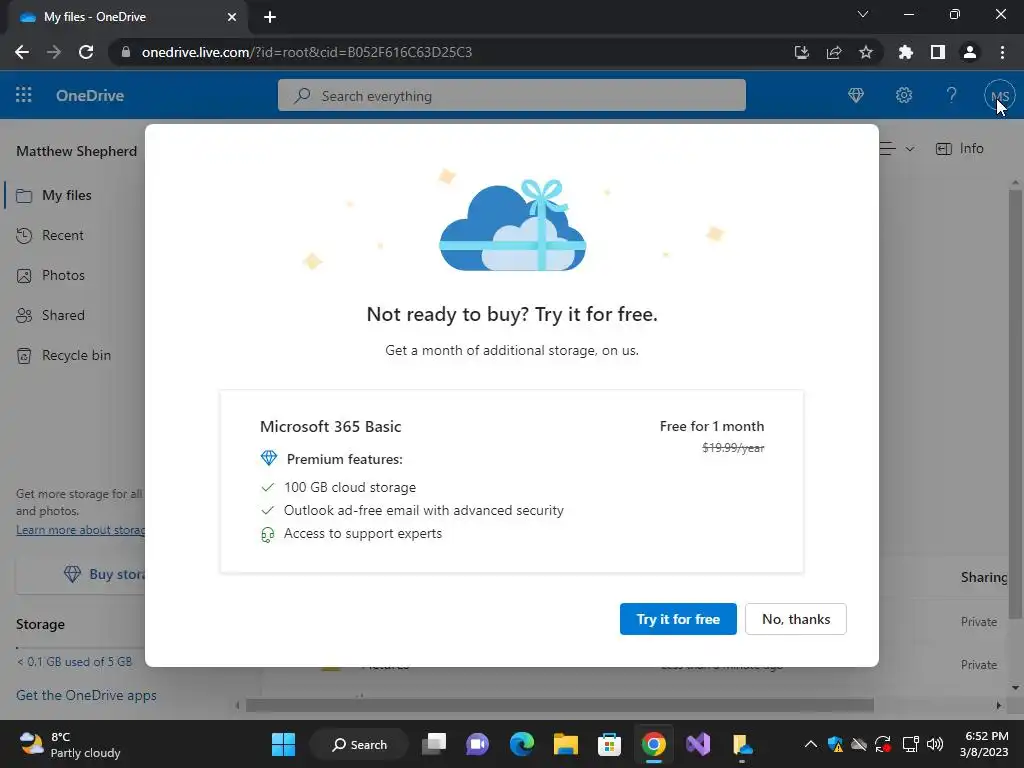Viewport: 1024px width, 768px height.
Task: Click the premium diamond icon in header
Action: click(x=856, y=95)
